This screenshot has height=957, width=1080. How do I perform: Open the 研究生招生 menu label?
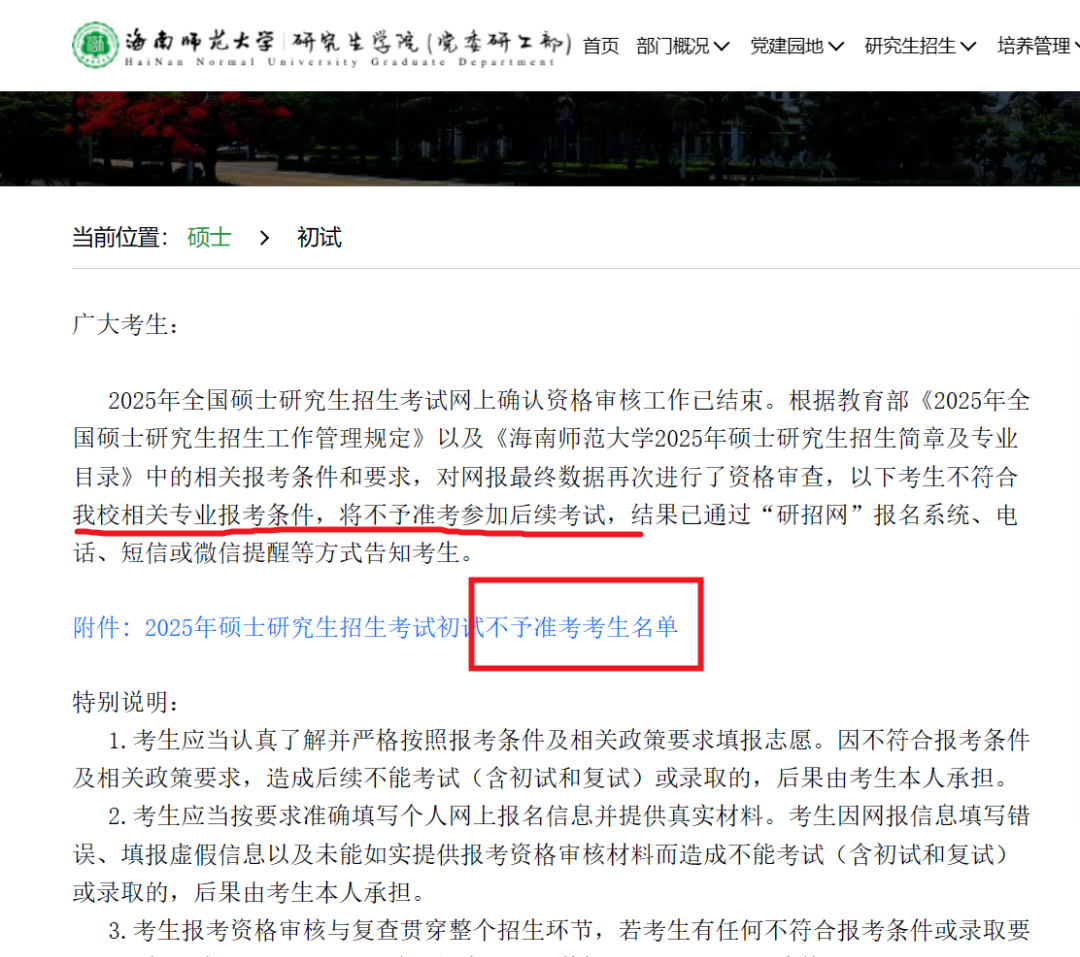click(x=911, y=46)
